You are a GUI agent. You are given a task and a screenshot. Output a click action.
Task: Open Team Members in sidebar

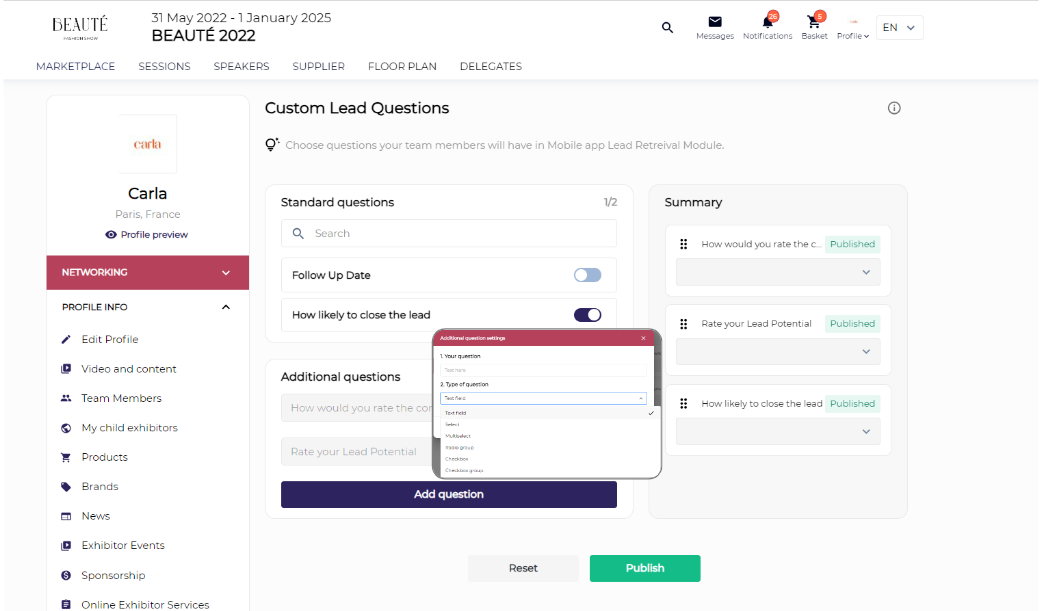[x=121, y=398]
